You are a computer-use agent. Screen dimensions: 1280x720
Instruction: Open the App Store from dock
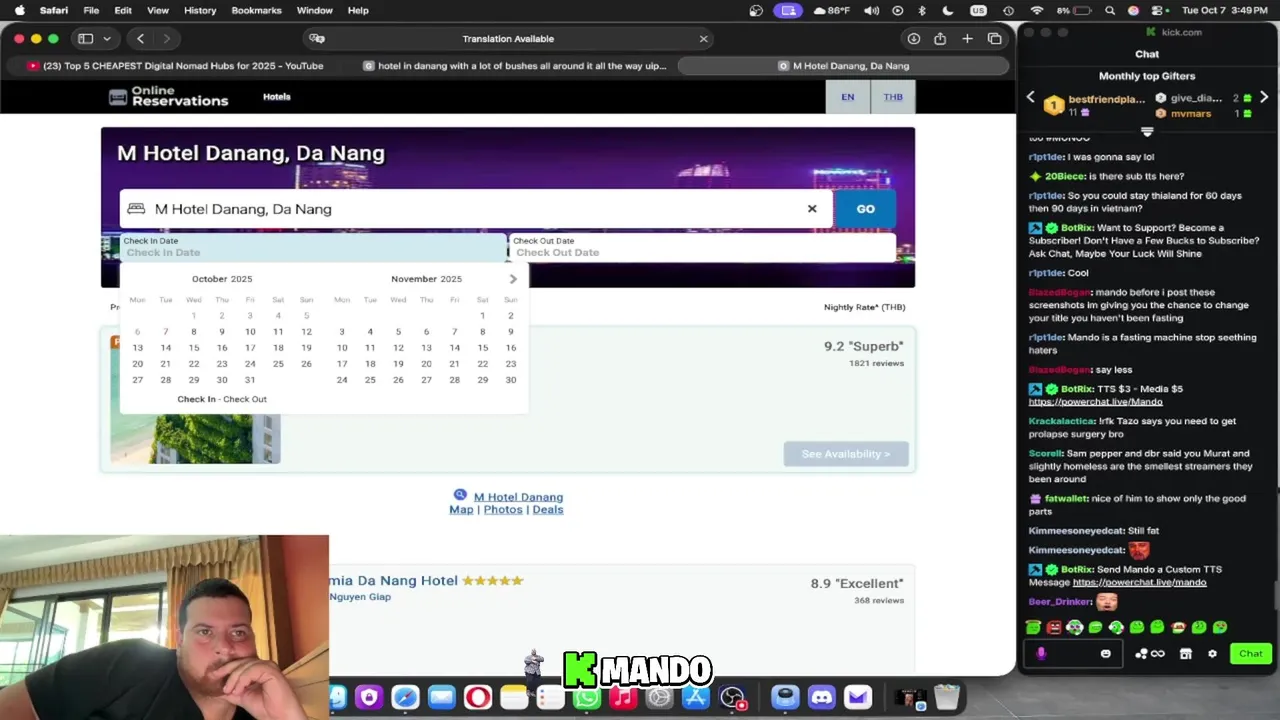click(696, 697)
